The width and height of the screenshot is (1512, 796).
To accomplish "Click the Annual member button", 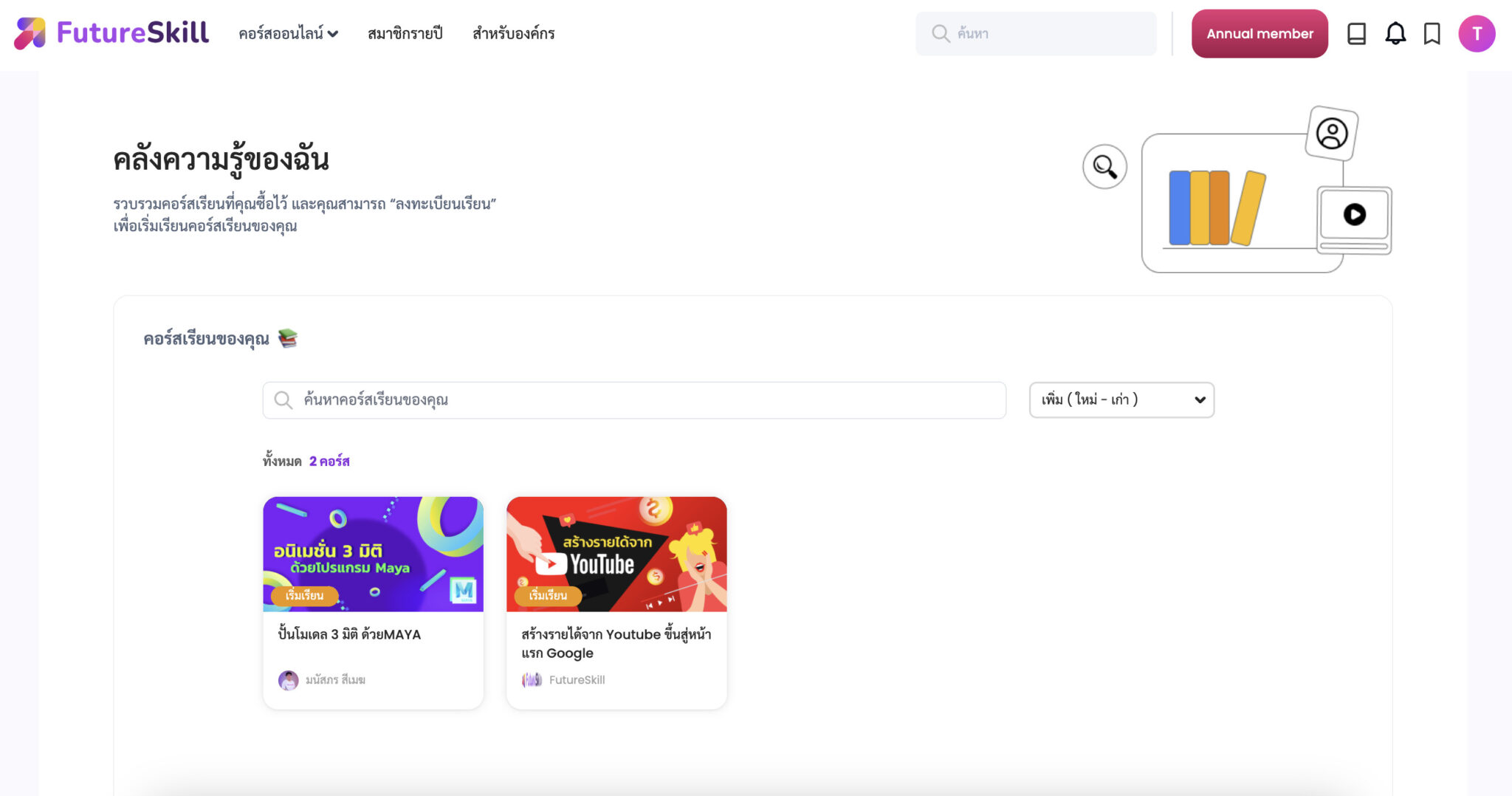I will pos(1260,33).
